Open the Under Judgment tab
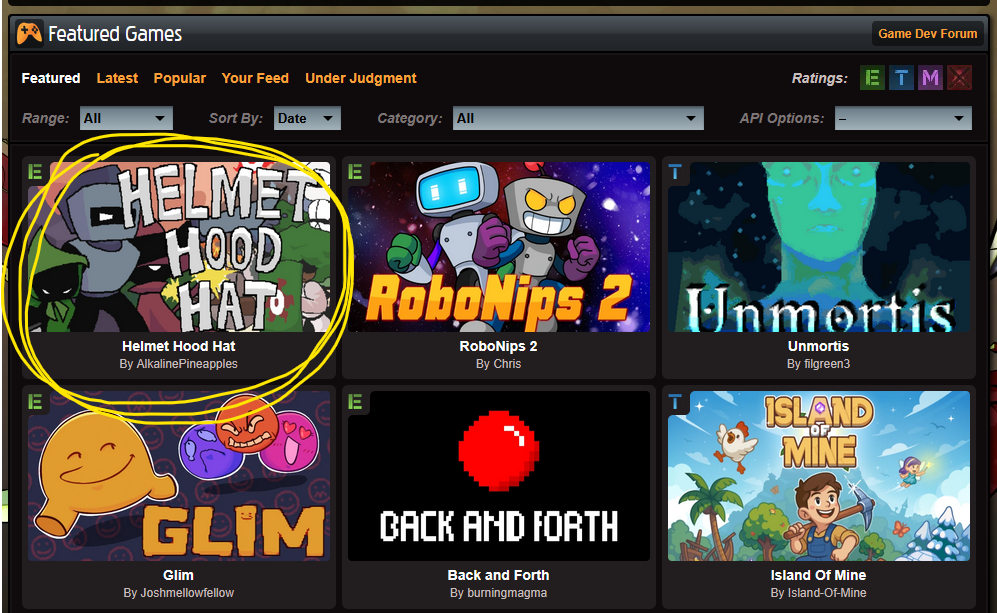 pos(361,78)
